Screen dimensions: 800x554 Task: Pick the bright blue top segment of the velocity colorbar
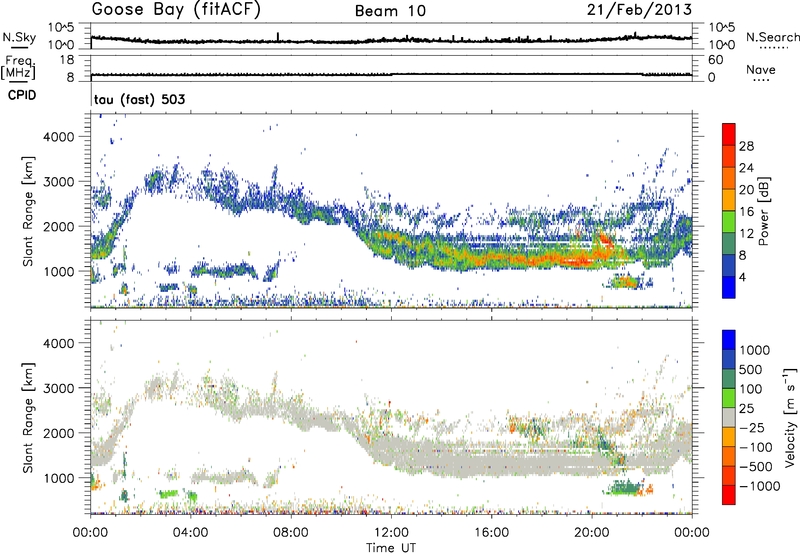coord(729,339)
